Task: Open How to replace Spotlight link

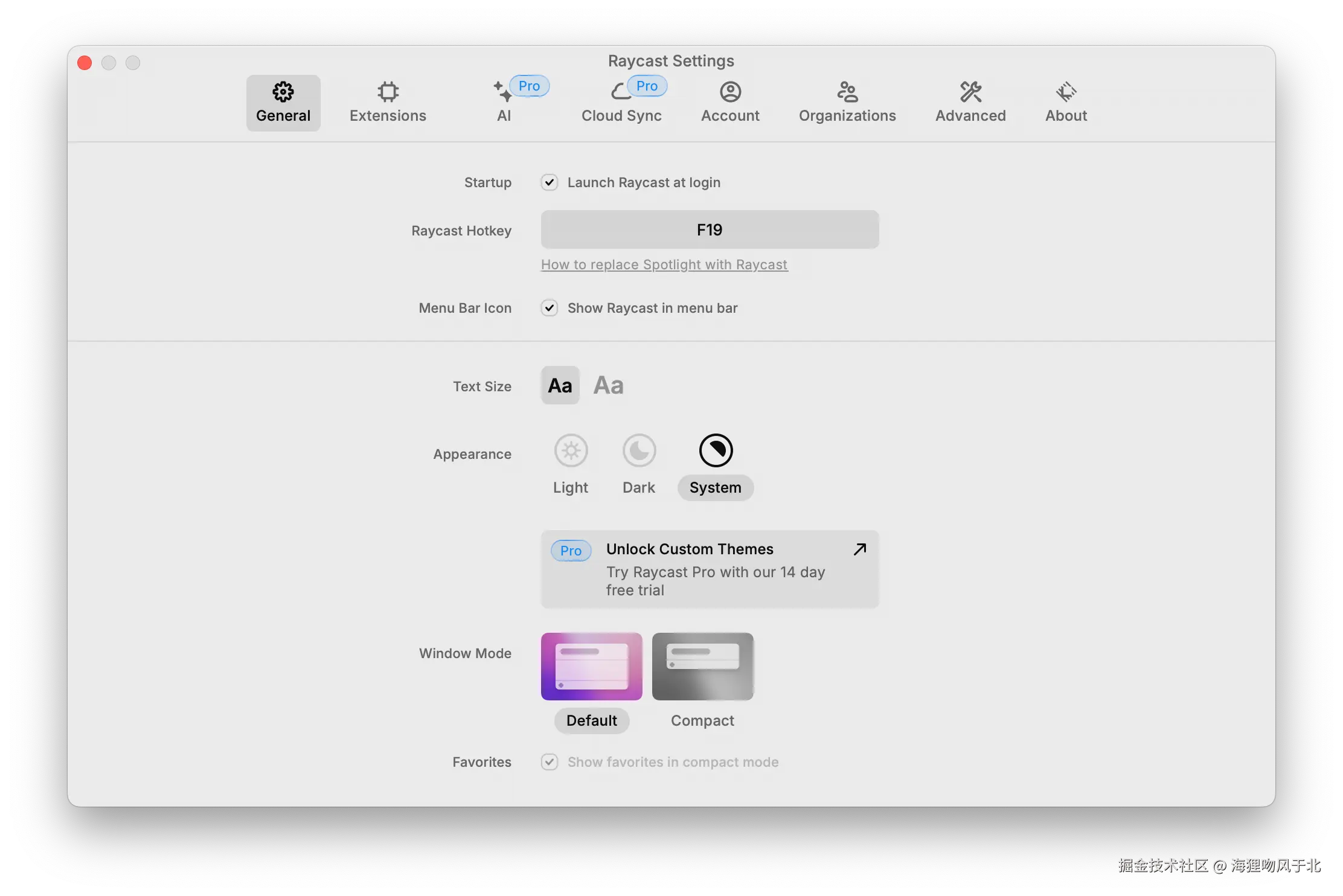Action: [664, 264]
